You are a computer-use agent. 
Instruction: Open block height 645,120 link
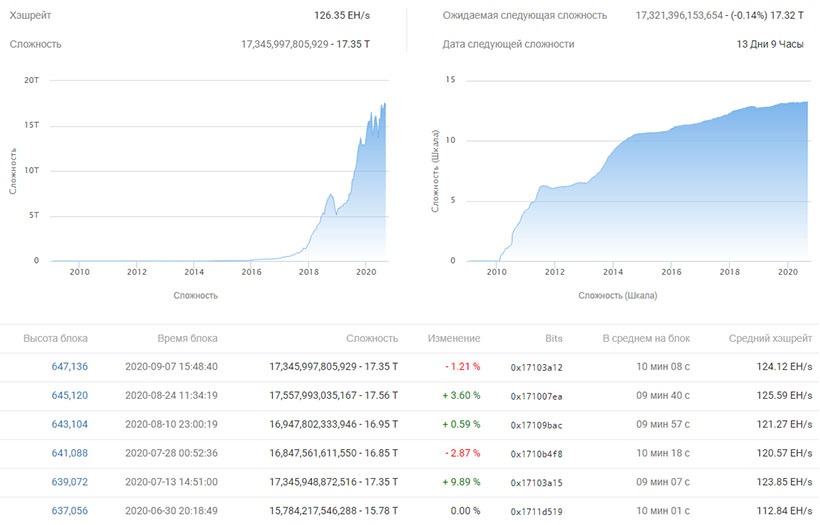[69, 396]
